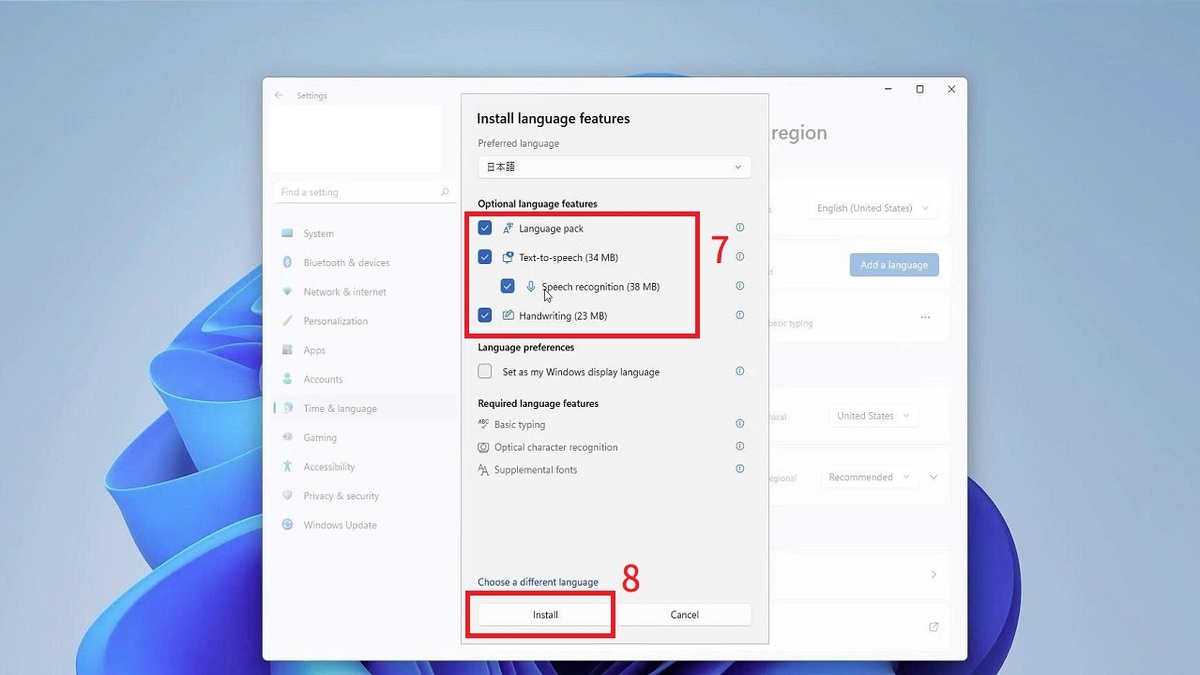Click info icon next to Language pack
This screenshot has height=675, width=1200.
pyautogui.click(x=740, y=228)
